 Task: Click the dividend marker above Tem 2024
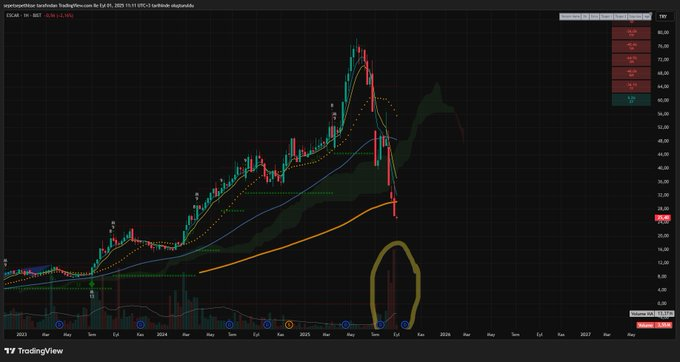coord(229,324)
